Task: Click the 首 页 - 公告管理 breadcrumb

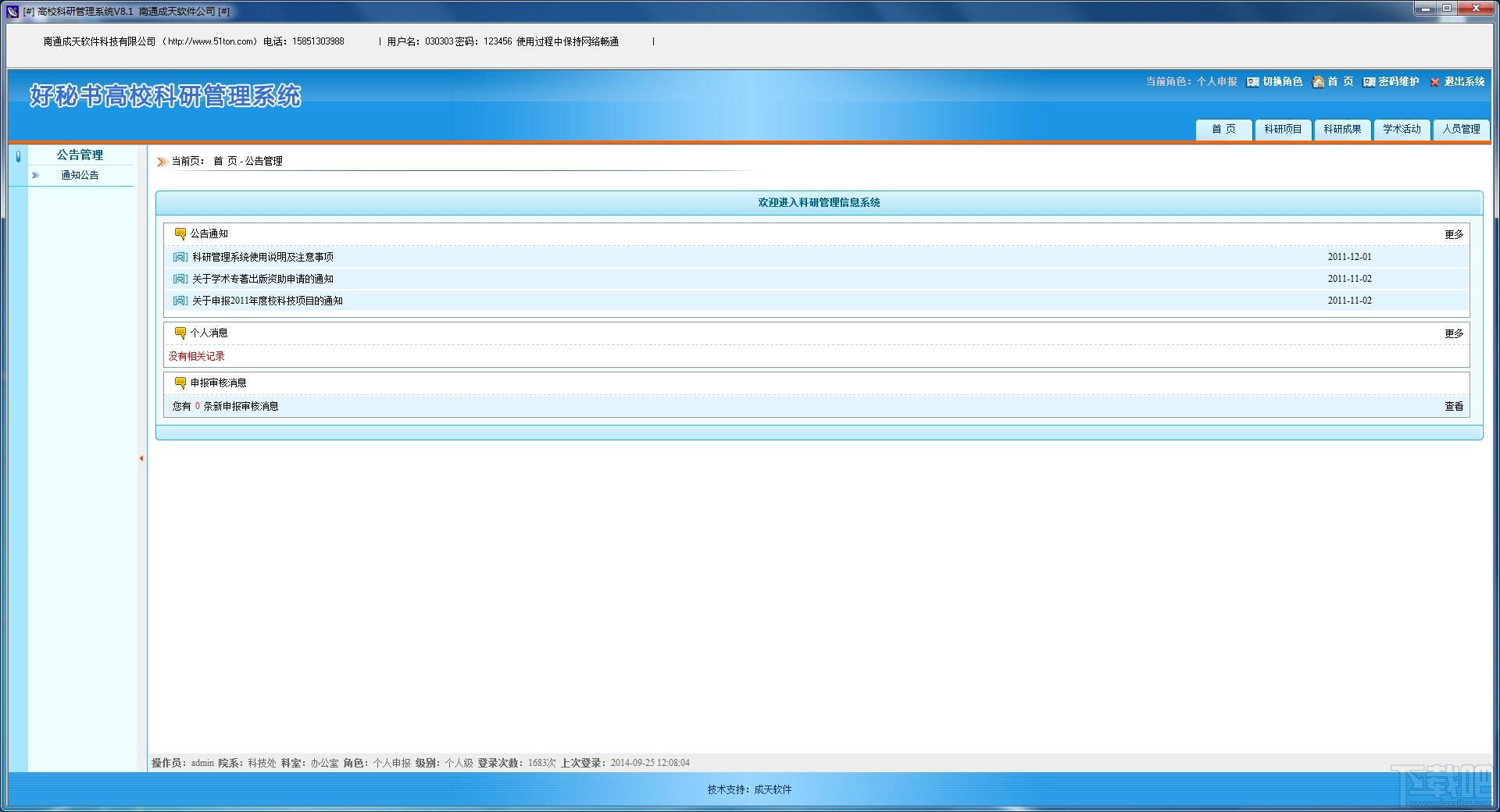Action: [248, 162]
